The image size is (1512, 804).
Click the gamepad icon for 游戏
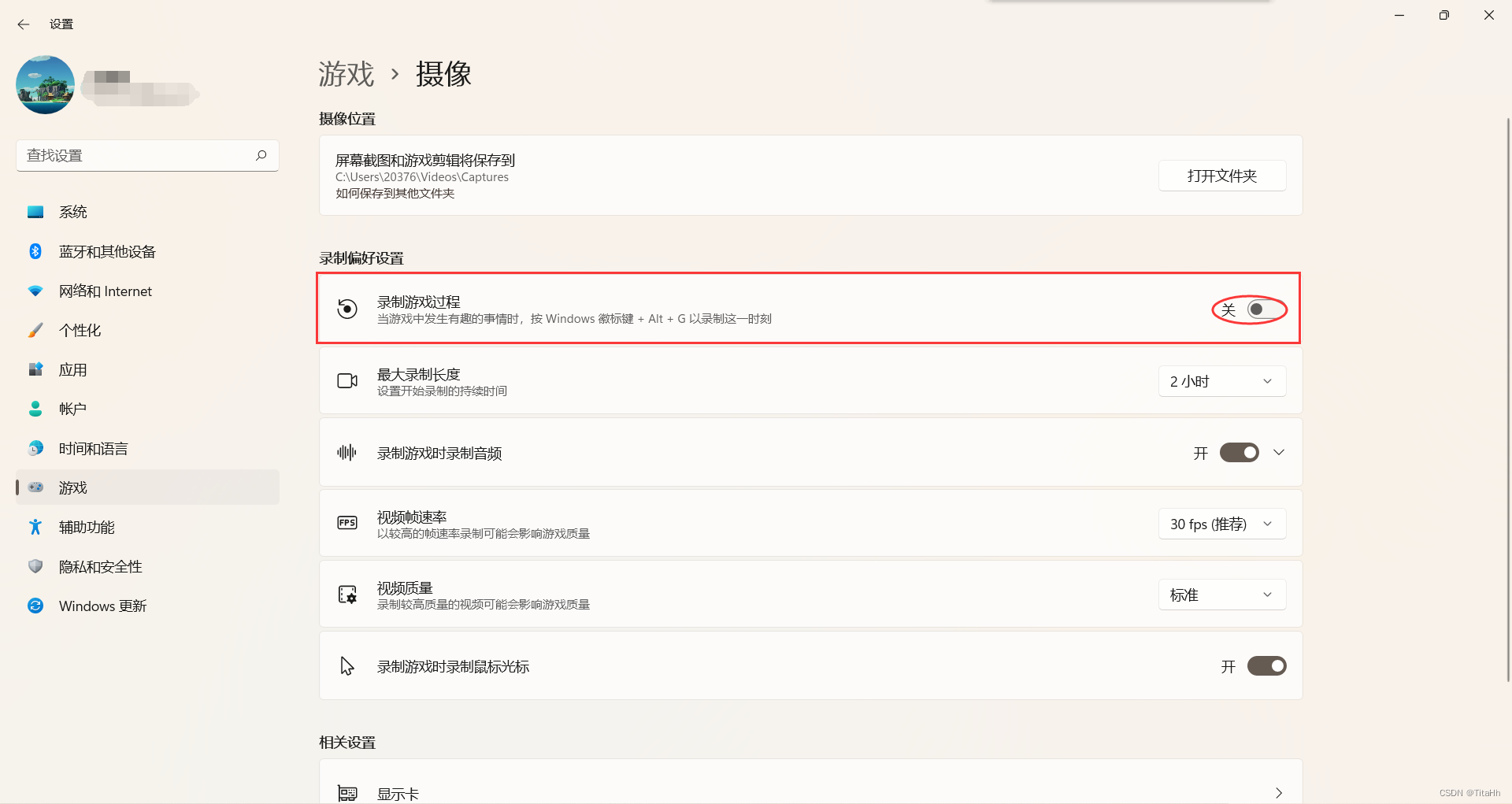(35, 487)
